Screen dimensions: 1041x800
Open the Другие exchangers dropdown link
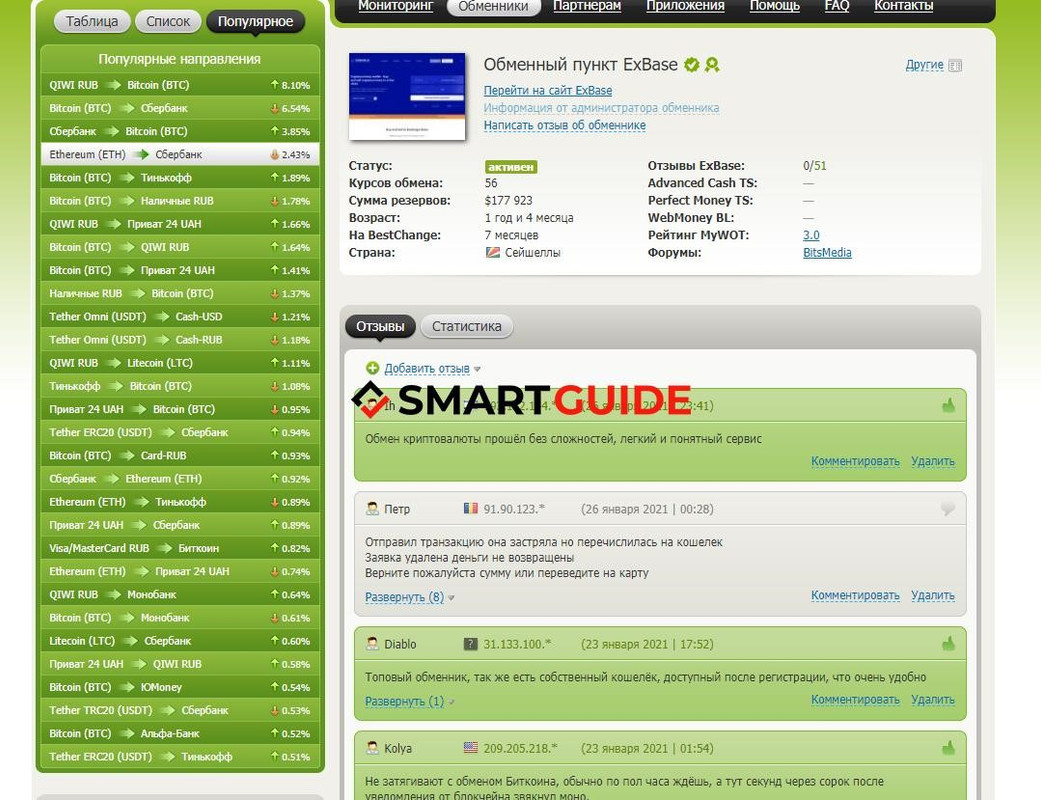(924, 65)
